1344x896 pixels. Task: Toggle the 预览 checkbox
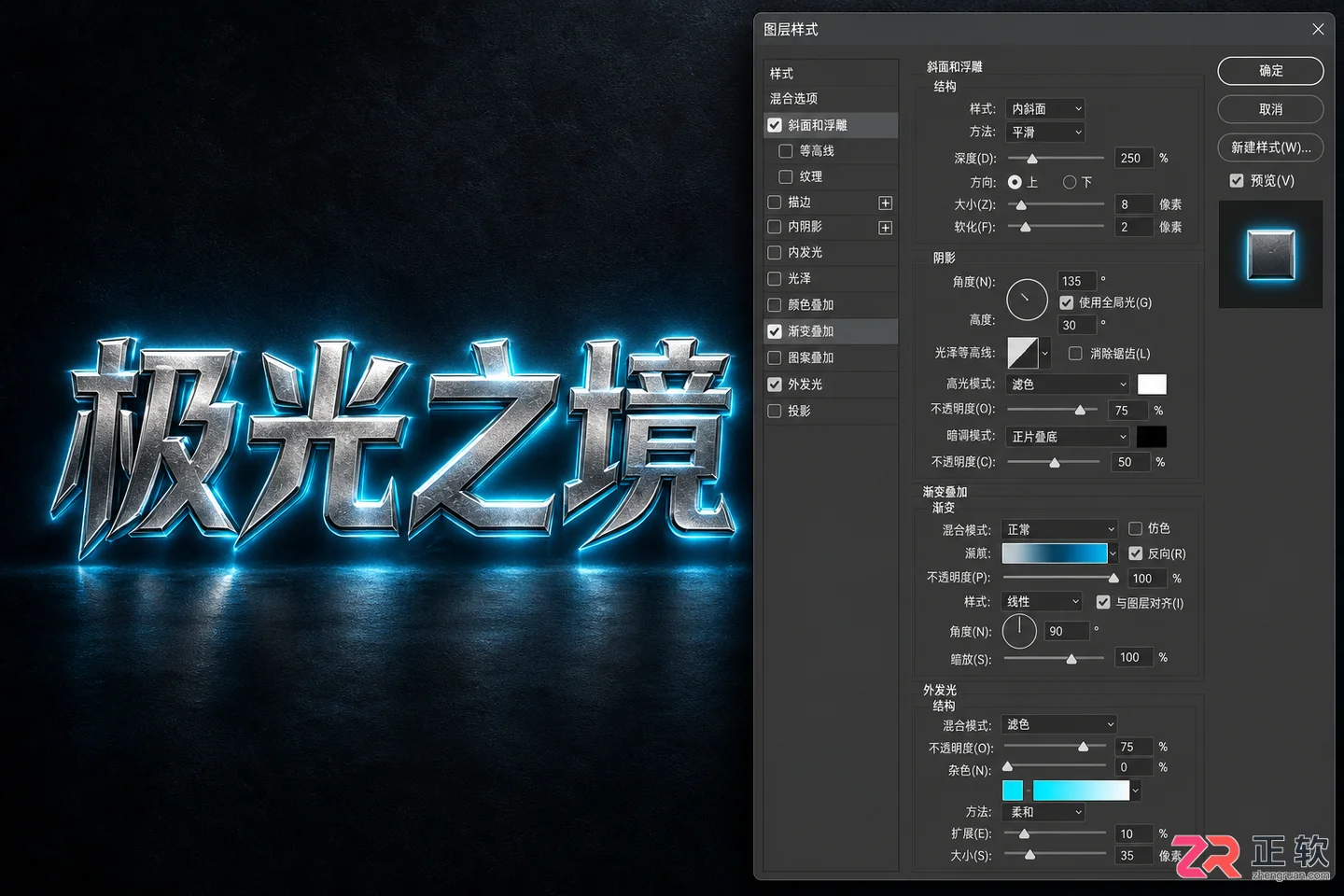tap(1237, 180)
